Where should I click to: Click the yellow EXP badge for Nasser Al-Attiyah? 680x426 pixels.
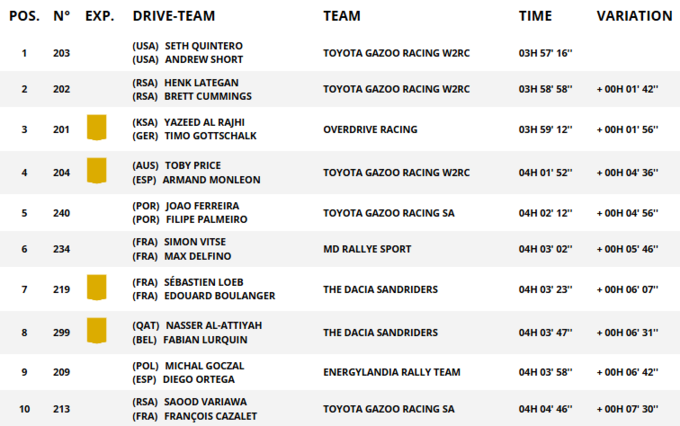pyautogui.click(x=97, y=331)
